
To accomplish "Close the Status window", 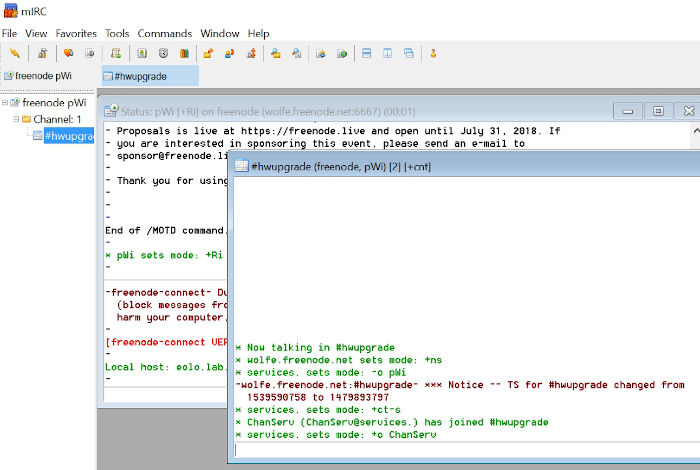I will [x=689, y=111].
